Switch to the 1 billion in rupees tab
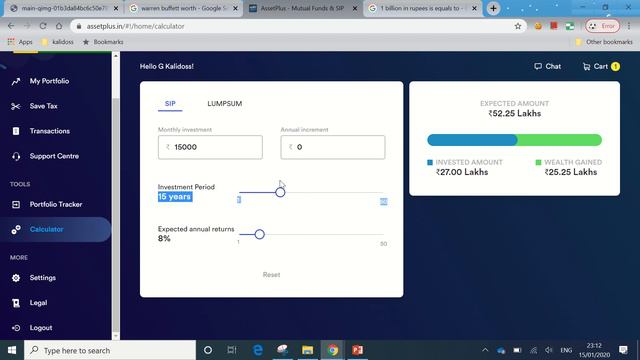640x360 pixels. click(422, 8)
